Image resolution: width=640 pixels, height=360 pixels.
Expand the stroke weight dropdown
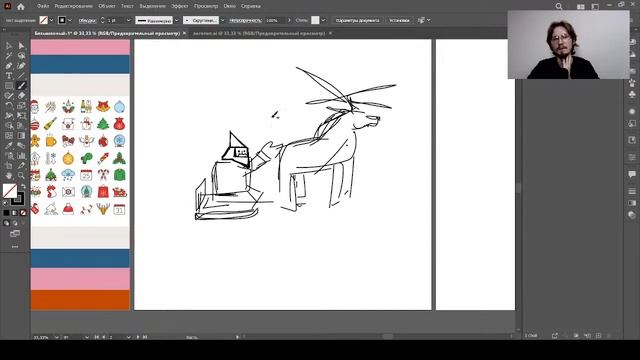click(x=129, y=20)
